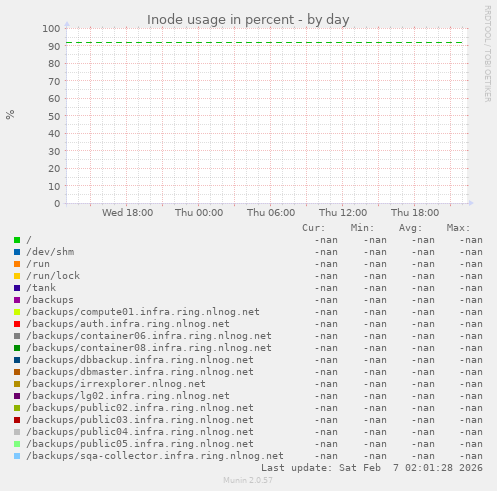This screenshot has width=497, height=491.
Task: Click the gray swatch for container06 backup
Action: click(17, 336)
